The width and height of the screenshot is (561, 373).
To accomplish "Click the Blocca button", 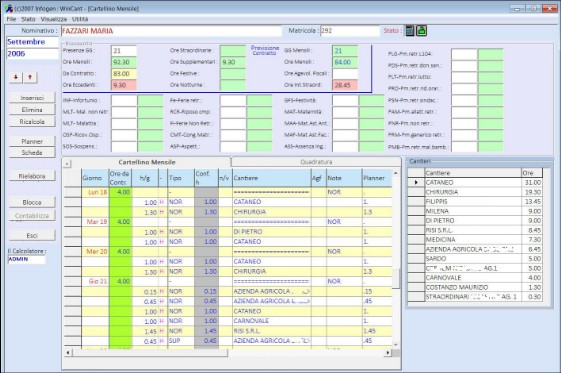I will [x=32, y=202].
